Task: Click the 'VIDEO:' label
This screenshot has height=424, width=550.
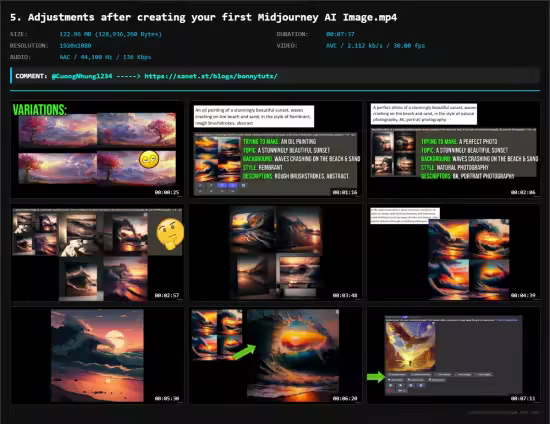Action: 287,46
